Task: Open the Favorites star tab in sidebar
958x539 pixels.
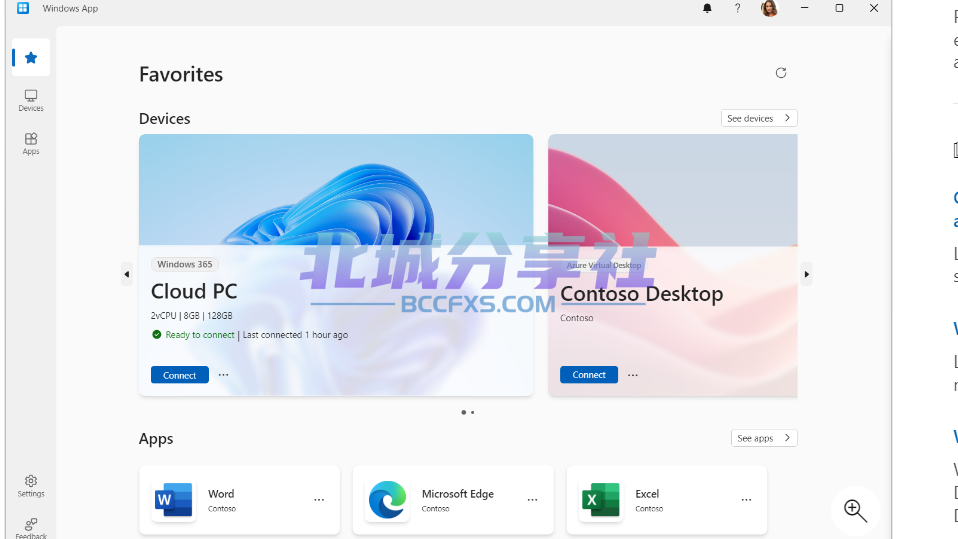Action: [31, 57]
